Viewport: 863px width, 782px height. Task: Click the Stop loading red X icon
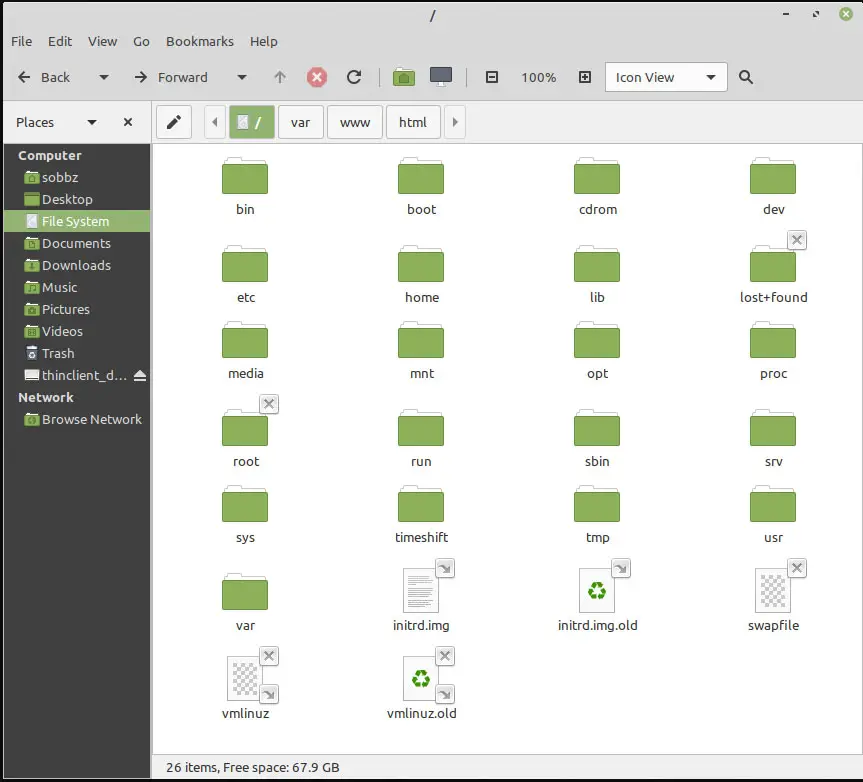[316, 77]
